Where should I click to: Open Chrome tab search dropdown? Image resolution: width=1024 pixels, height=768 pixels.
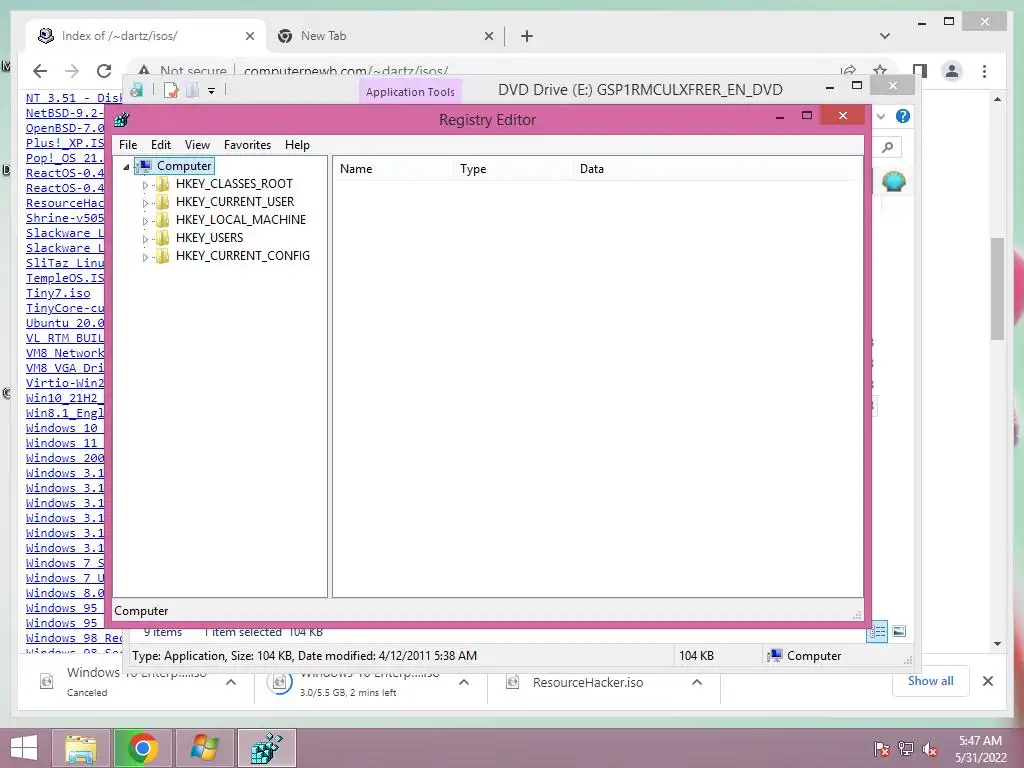click(884, 36)
